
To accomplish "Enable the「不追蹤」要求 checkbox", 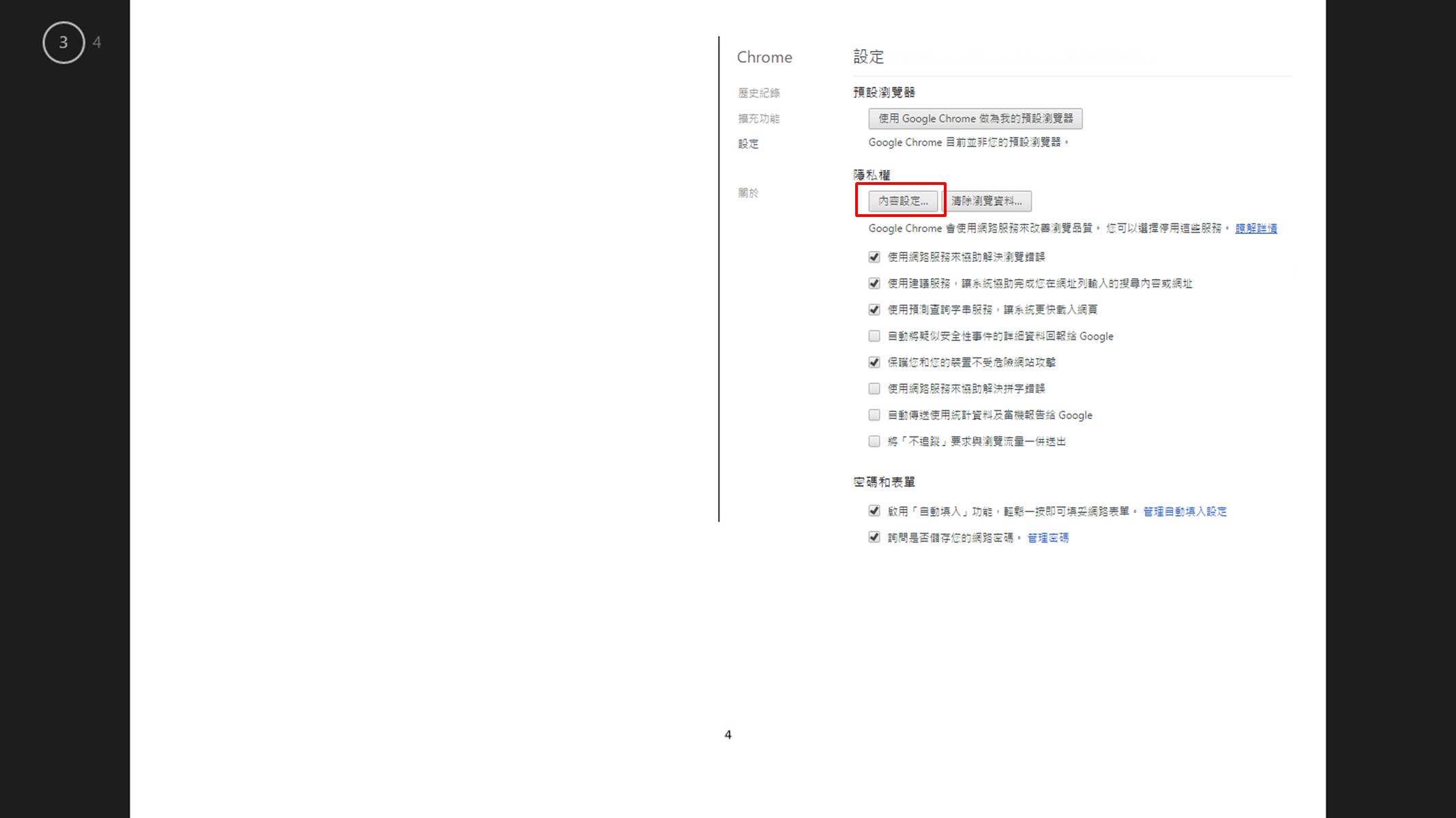I will [x=874, y=441].
